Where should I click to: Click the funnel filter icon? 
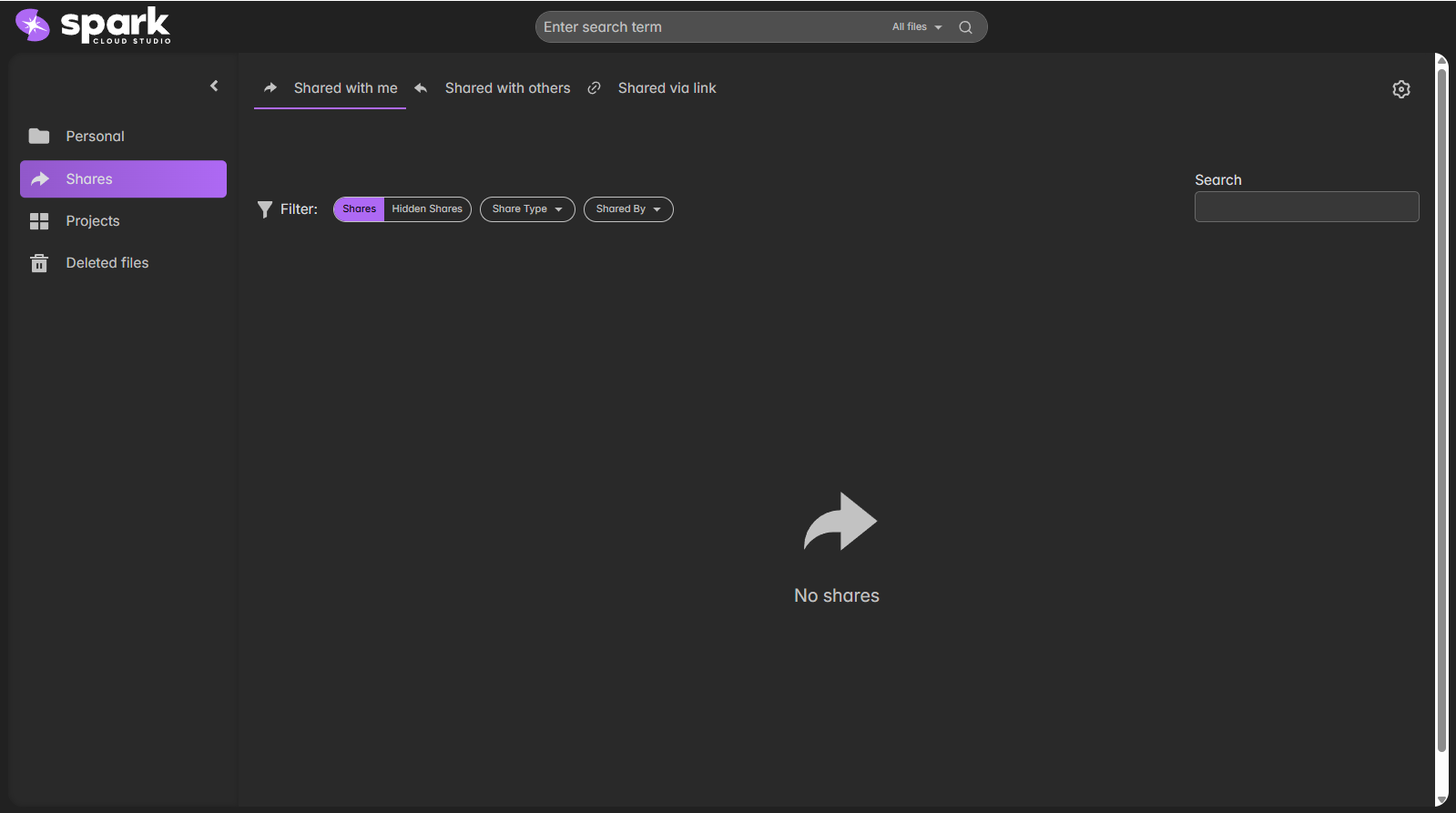point(265,209)
